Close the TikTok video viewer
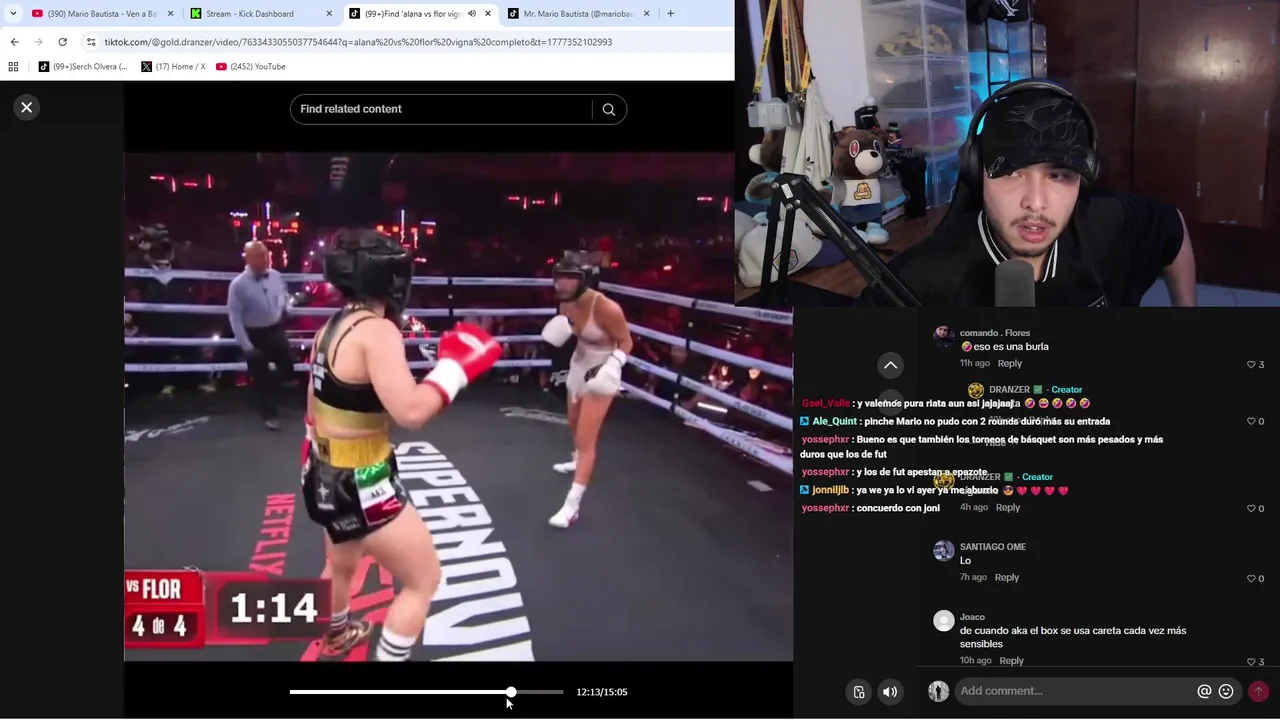This screenshot has width=1280, height=720. point(27,107)
